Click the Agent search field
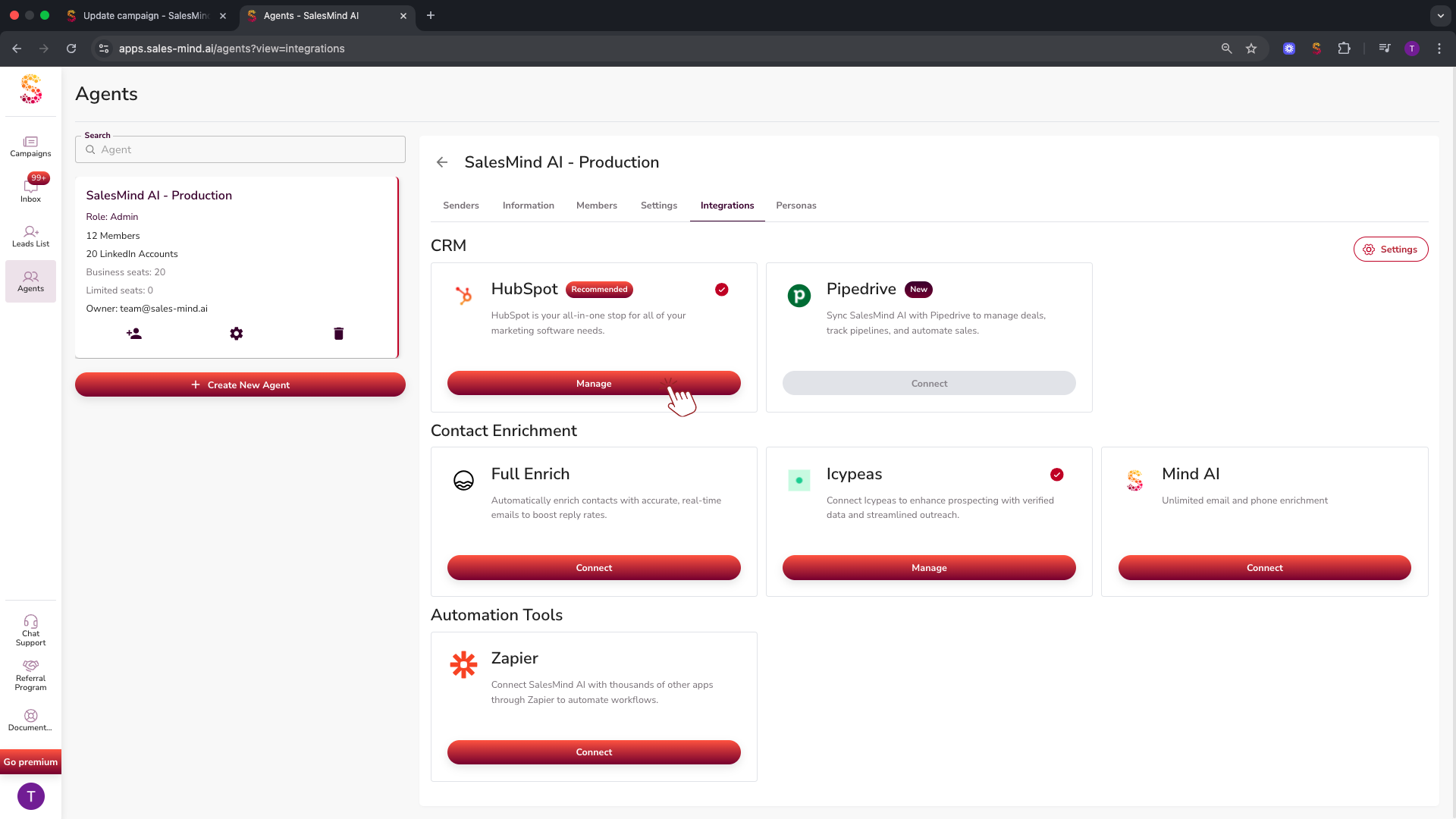This screenshot has height=819, width=1456. coord(240,149)
